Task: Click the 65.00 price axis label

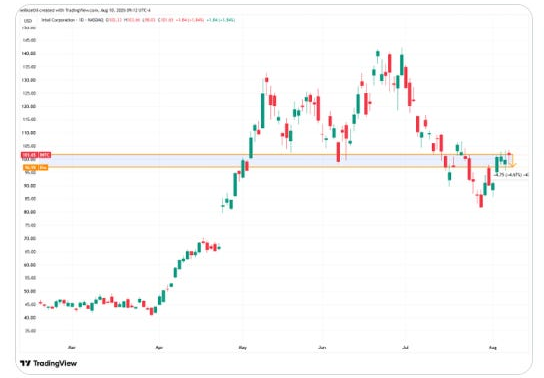Action: (x=30, y=251)
